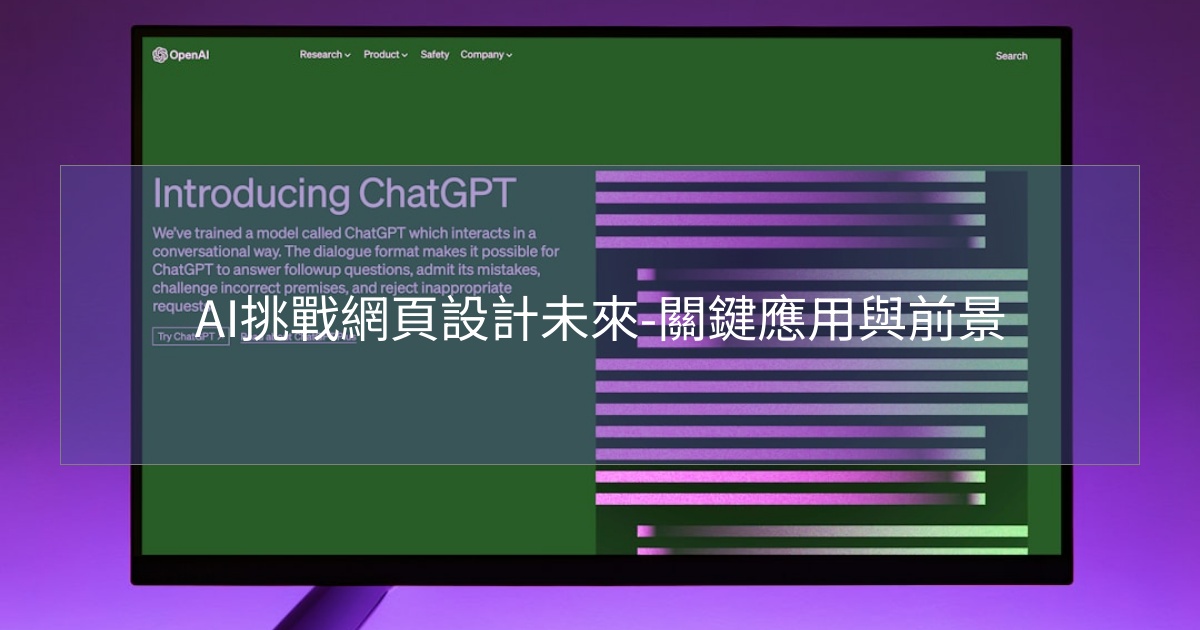The height and width of the screenshot is (630, 1200).
Task: Click the Introducing ChatGPT heading
Action: coord(335,193)
